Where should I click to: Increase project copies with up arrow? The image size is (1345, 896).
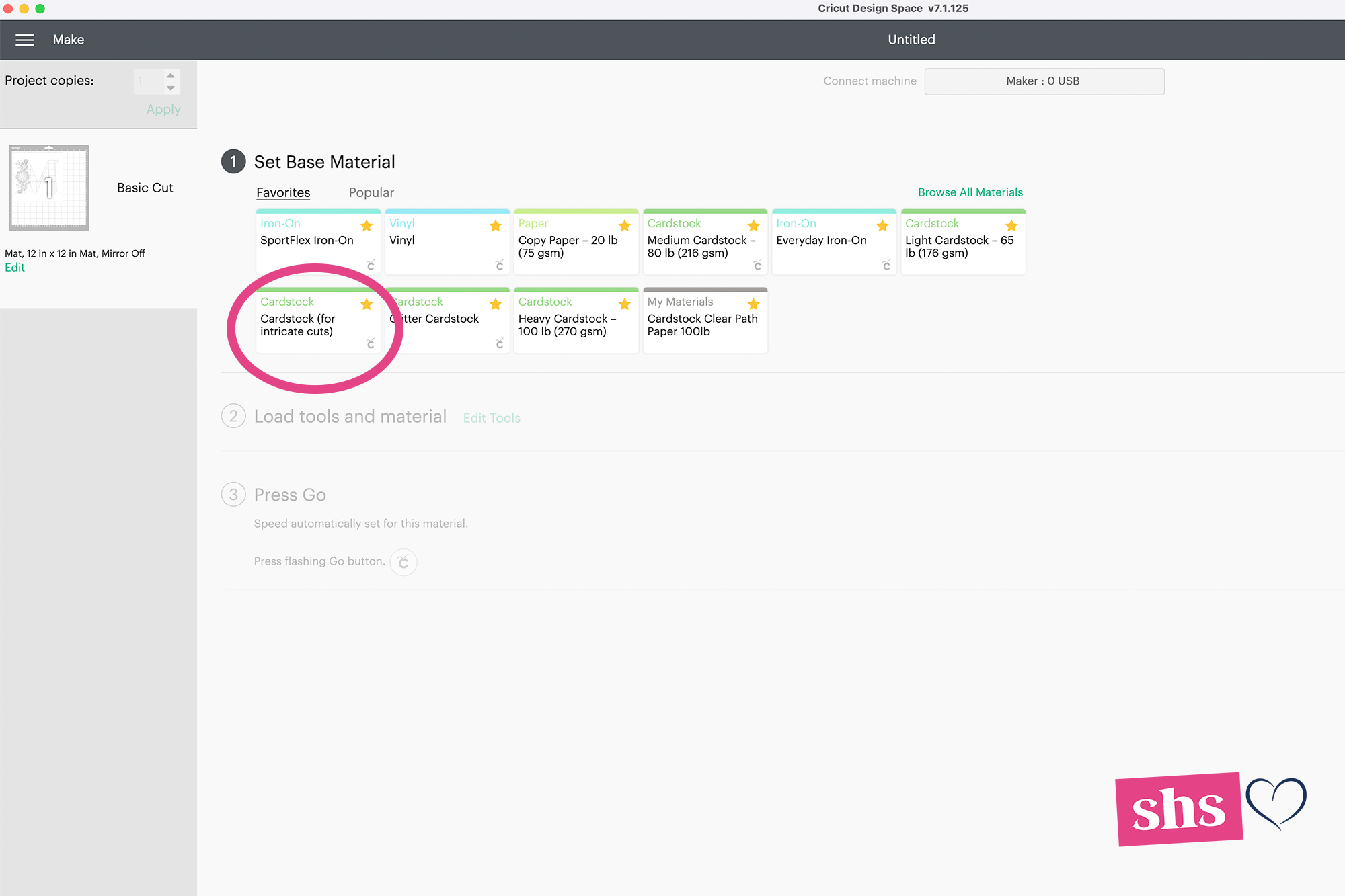[x=171, y=76]
